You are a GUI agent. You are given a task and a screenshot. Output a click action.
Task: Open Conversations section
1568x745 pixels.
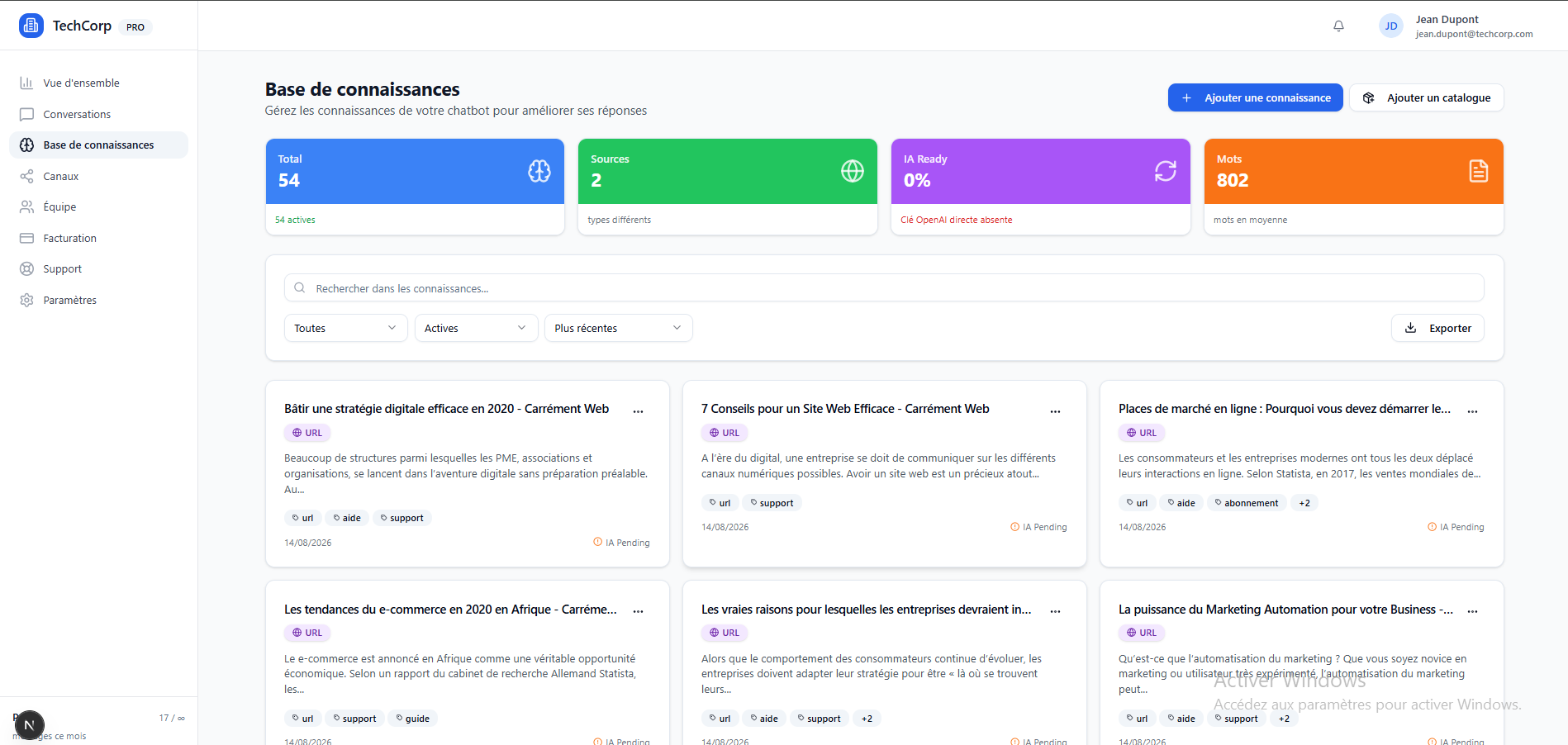click(x=98, y=114)
